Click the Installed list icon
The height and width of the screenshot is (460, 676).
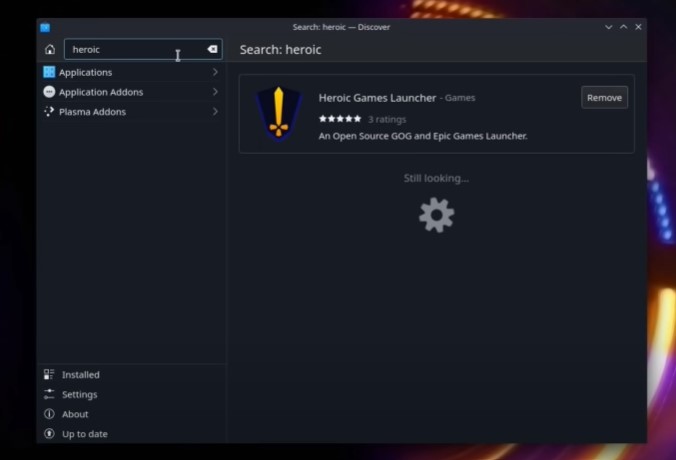point(49,374)
